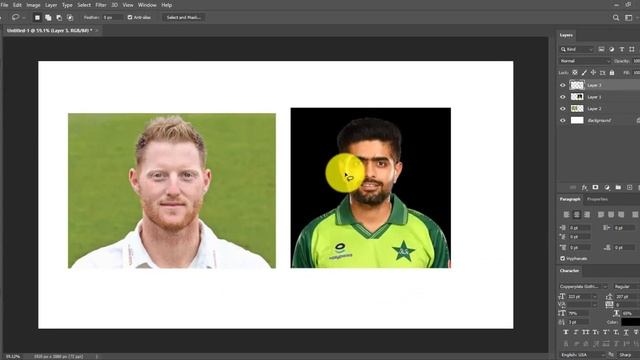The image size is (640, 360).
Task: Filter layers by shape layers icon
Action: (x=632, y=49)
